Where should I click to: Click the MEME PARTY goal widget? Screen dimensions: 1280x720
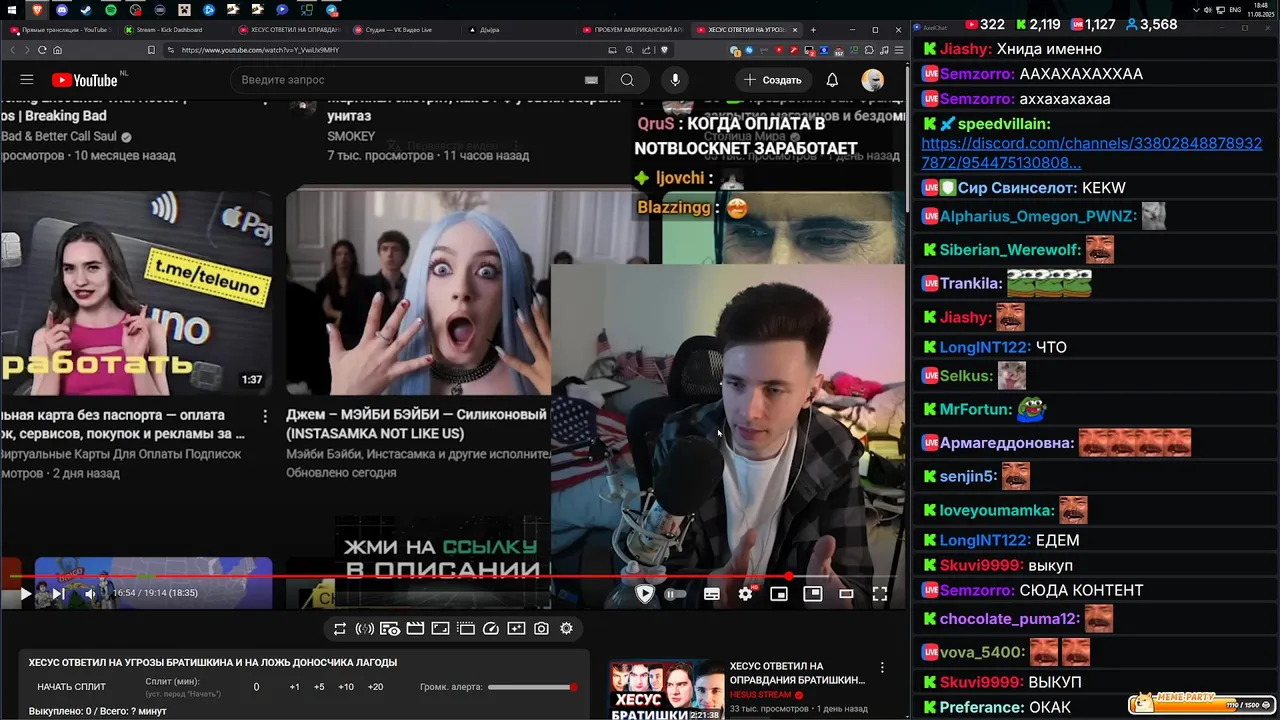coord(1200,704)
